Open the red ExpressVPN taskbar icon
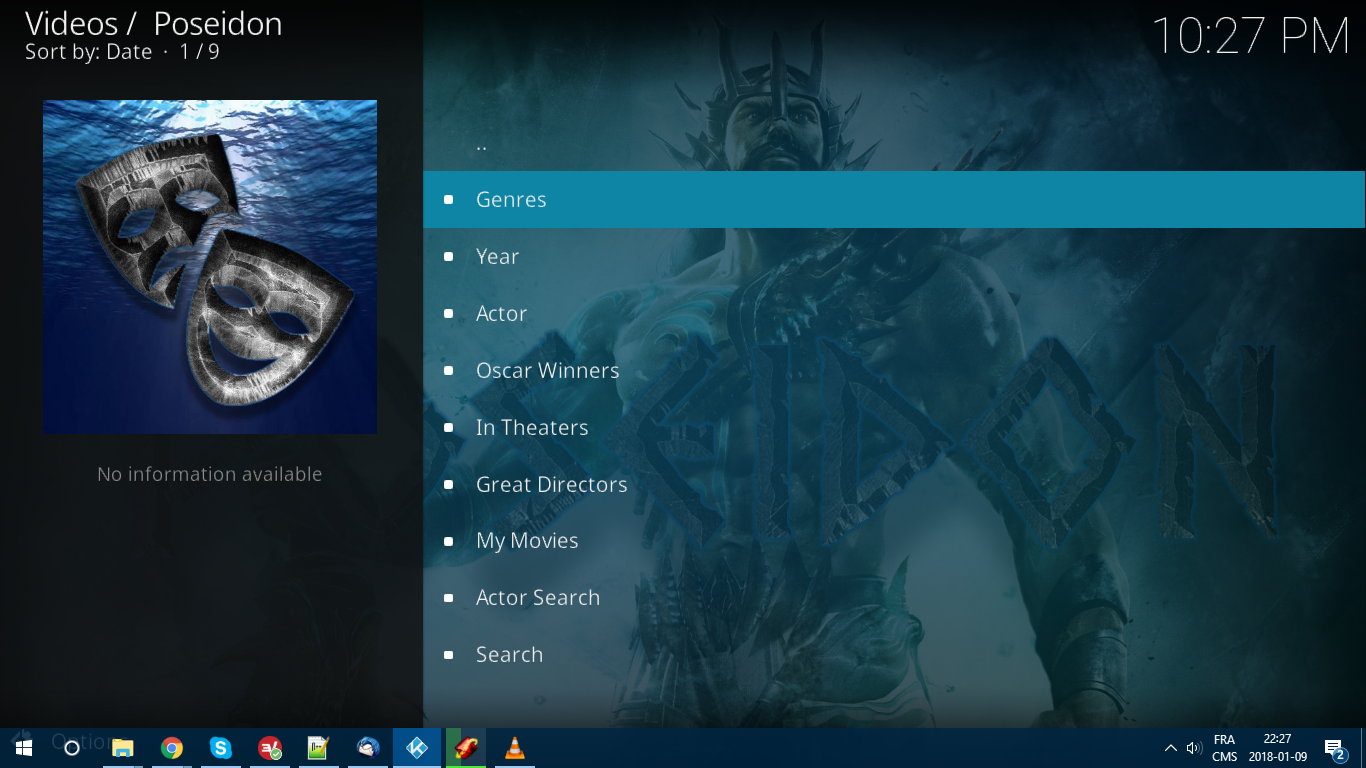 pyautogui.click(x=270, y=748)
